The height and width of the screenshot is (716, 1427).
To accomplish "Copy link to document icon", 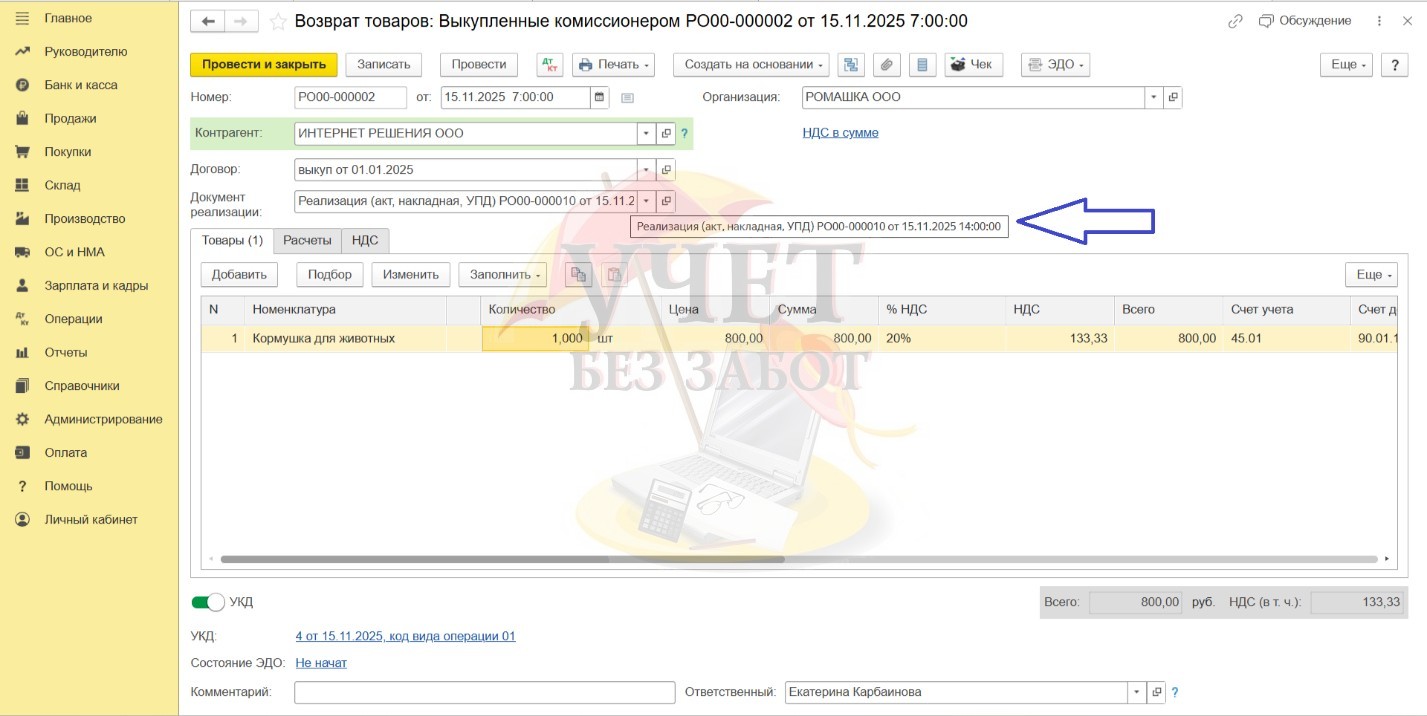I will point(1236,21).
